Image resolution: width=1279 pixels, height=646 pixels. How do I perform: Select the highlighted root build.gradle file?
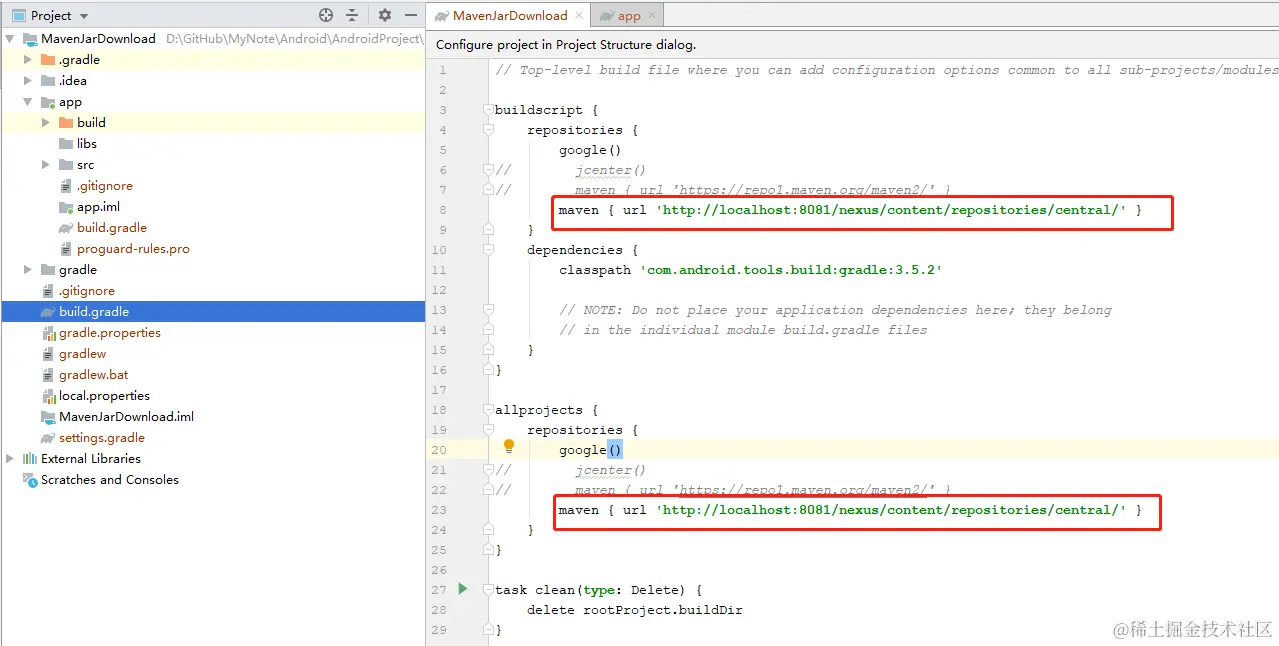(213, 312)
